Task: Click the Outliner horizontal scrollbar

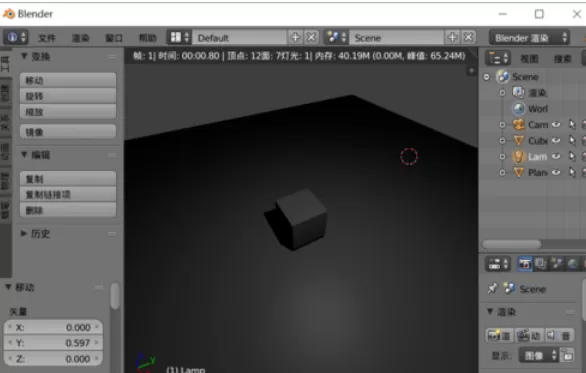Action: (x=512, y=244)
